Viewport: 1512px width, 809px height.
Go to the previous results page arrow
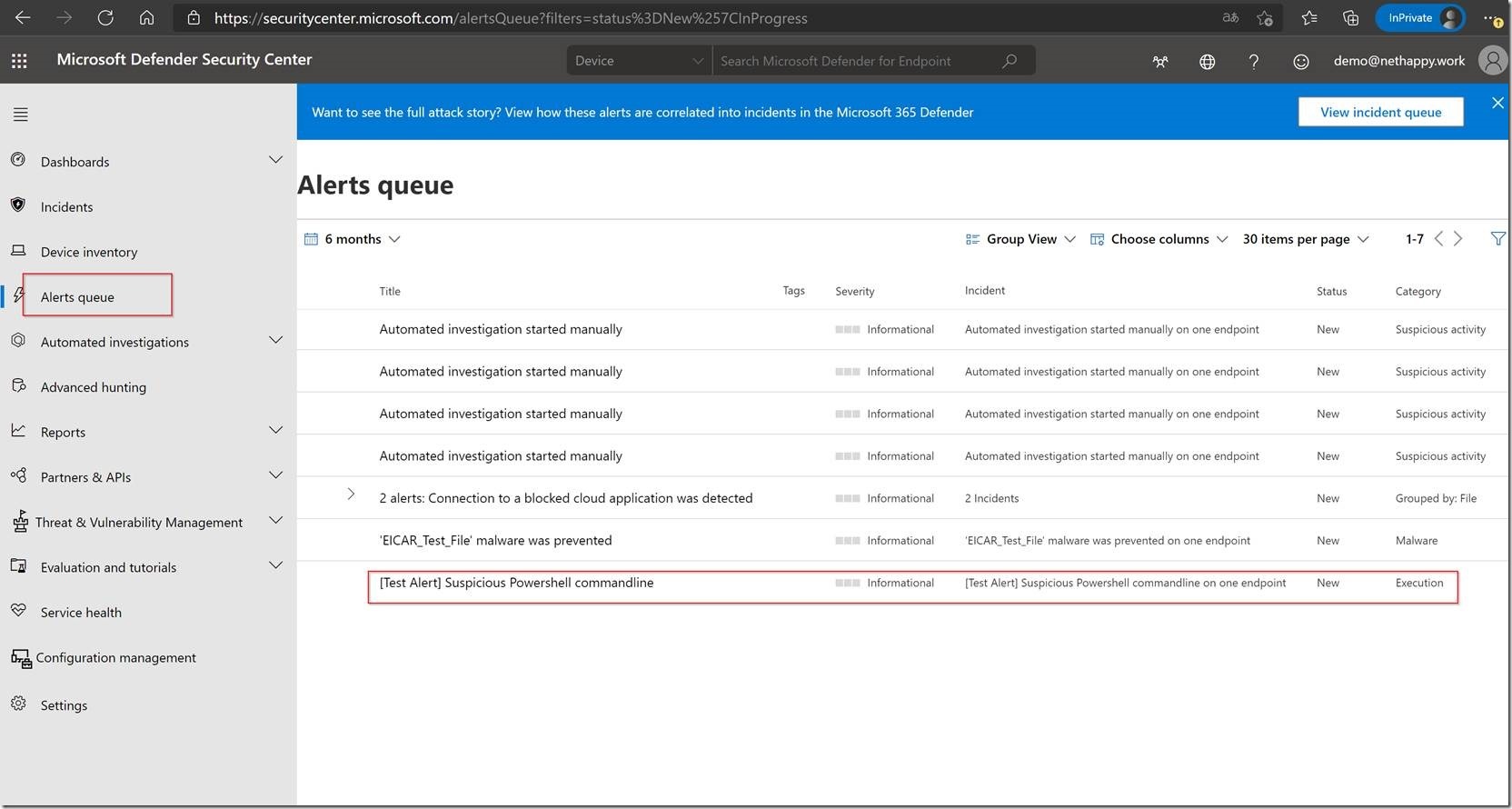1438,238
